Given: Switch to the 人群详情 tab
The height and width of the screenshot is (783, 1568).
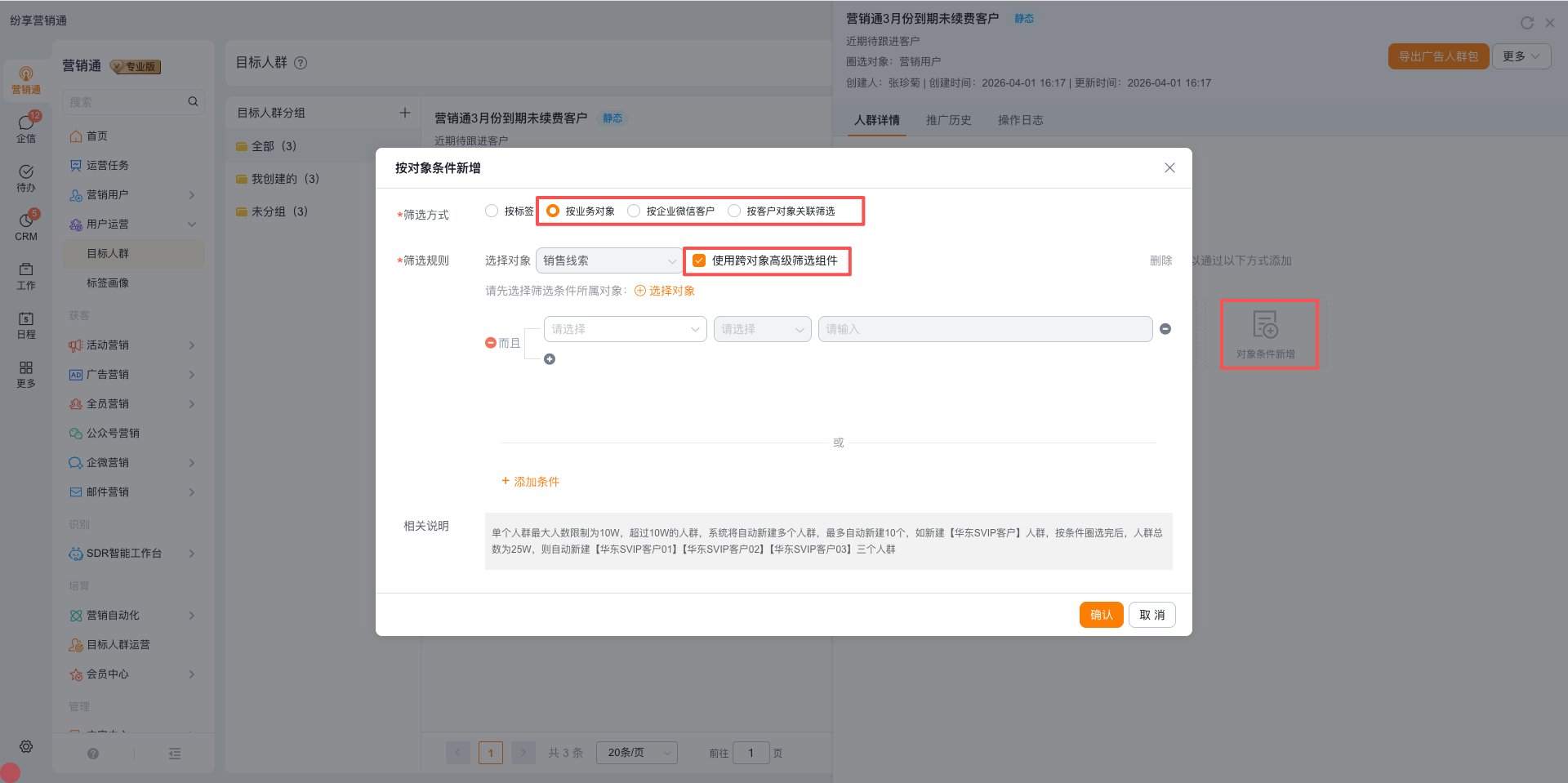Looking at the screenshot, I should [x=877, y=120].
